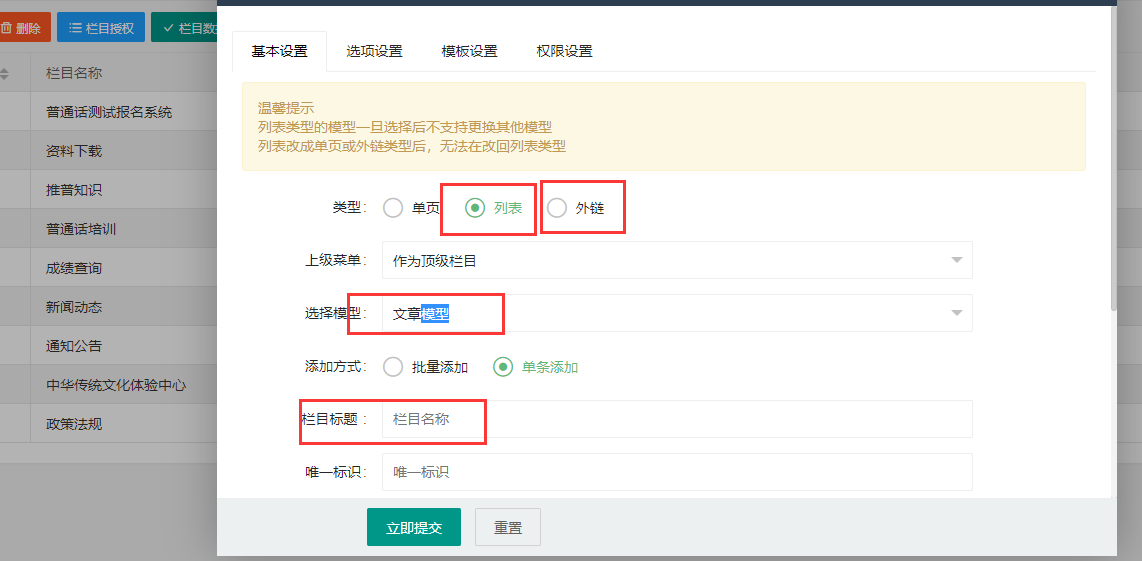Click the 唯一标识 input field
The height and width of the screenshot is (561, 1142).
pyautogui.click(x=677, y=472)
